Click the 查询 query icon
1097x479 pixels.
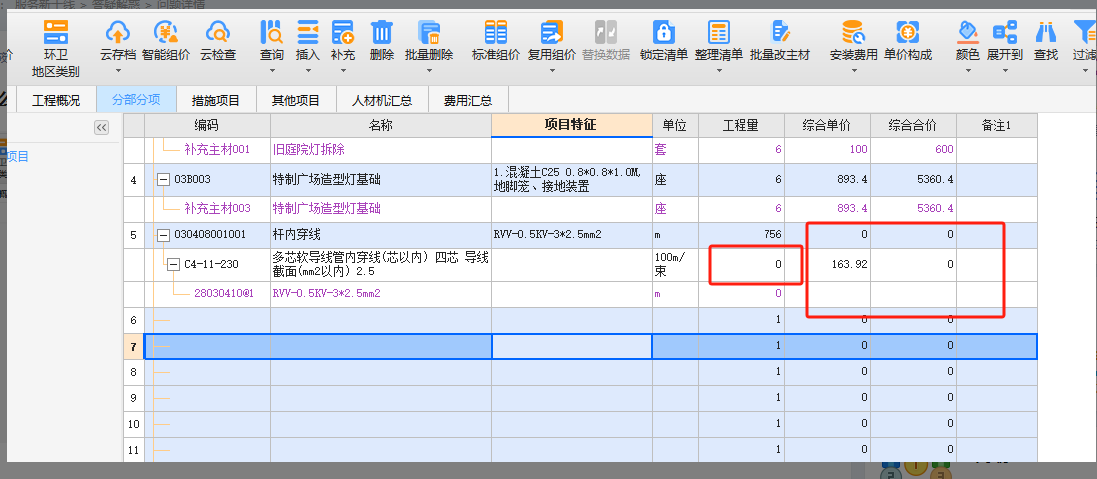click(x=271, y=32)
